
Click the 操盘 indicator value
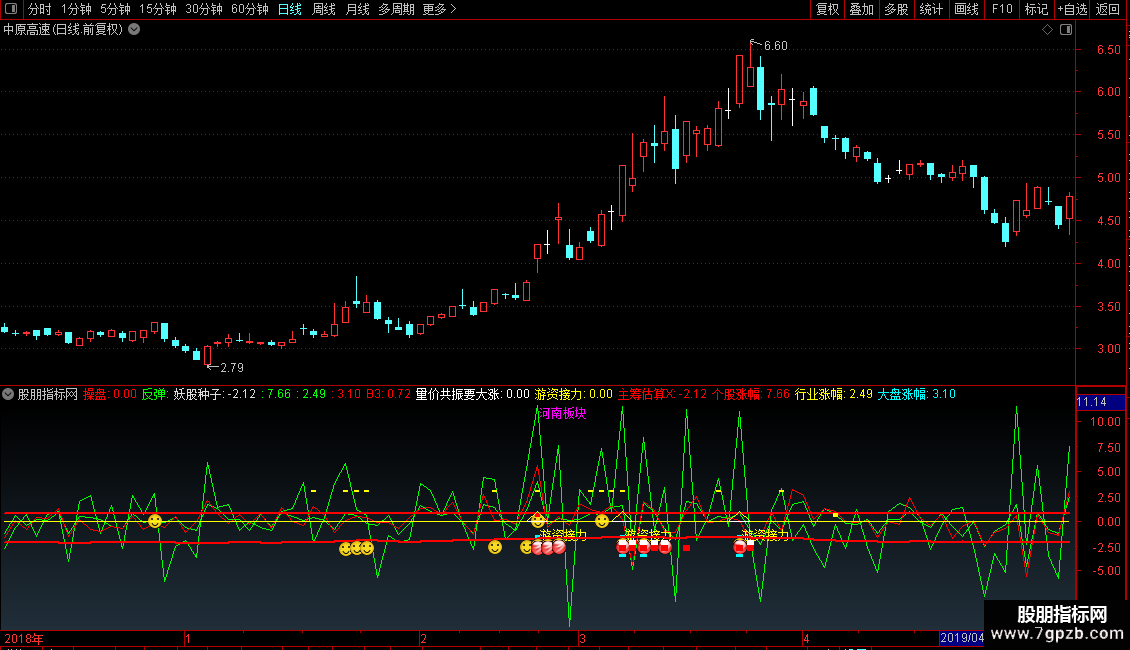click(110, 394)
